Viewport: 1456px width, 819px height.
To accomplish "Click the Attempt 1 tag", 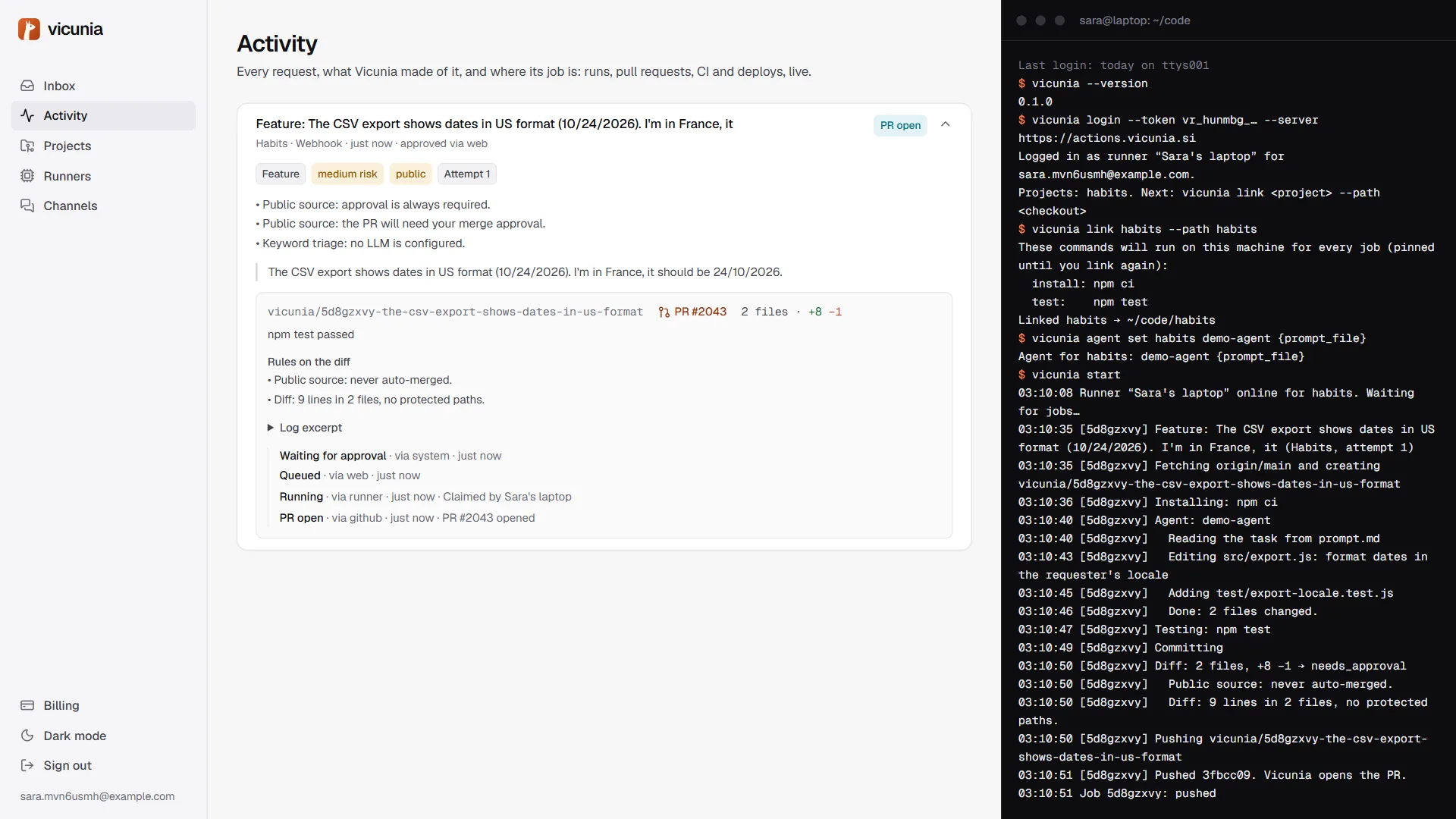I will pyautogui.click(x=467, y=174).
